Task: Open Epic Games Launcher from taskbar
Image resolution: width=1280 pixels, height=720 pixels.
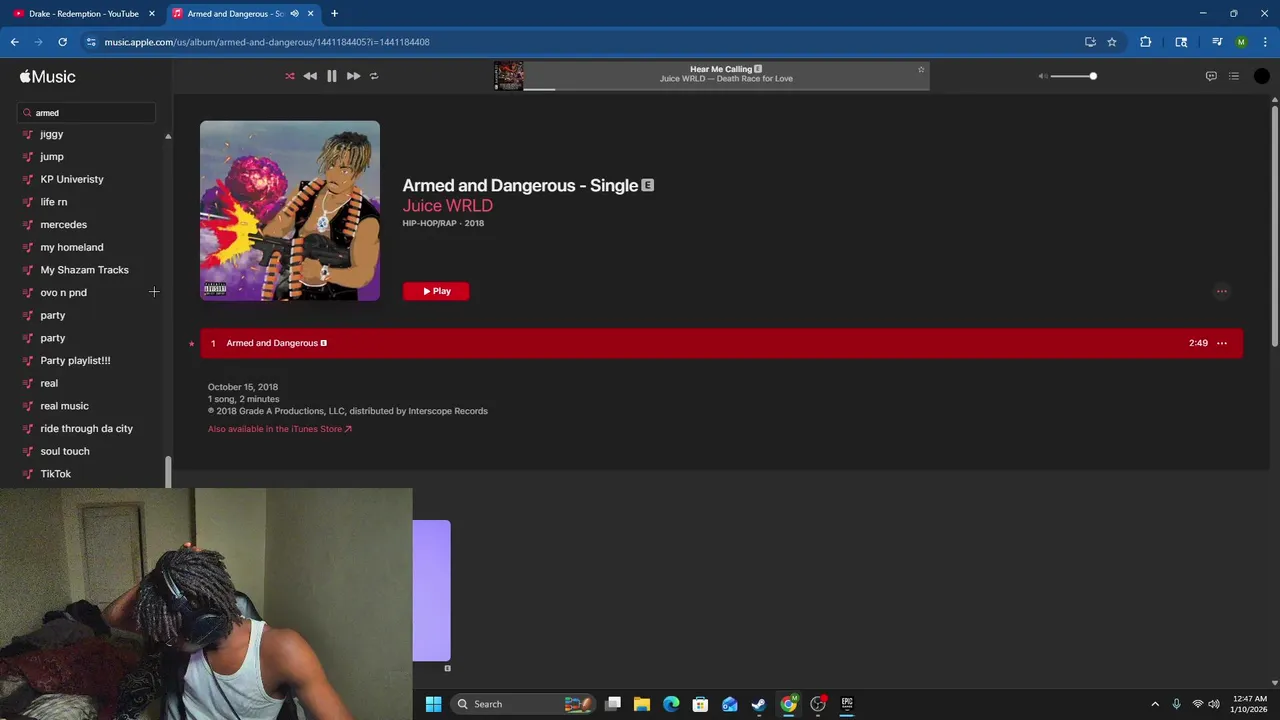Action: tap(847, 704)
